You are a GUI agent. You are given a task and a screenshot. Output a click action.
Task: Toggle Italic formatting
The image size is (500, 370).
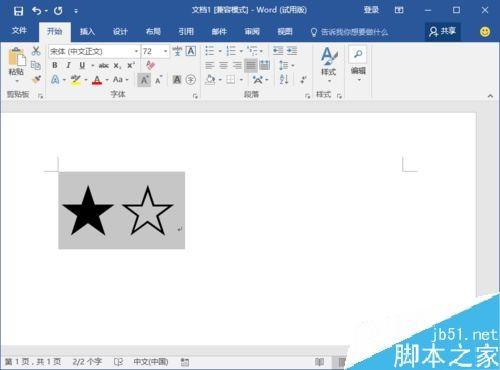[68, 65]
